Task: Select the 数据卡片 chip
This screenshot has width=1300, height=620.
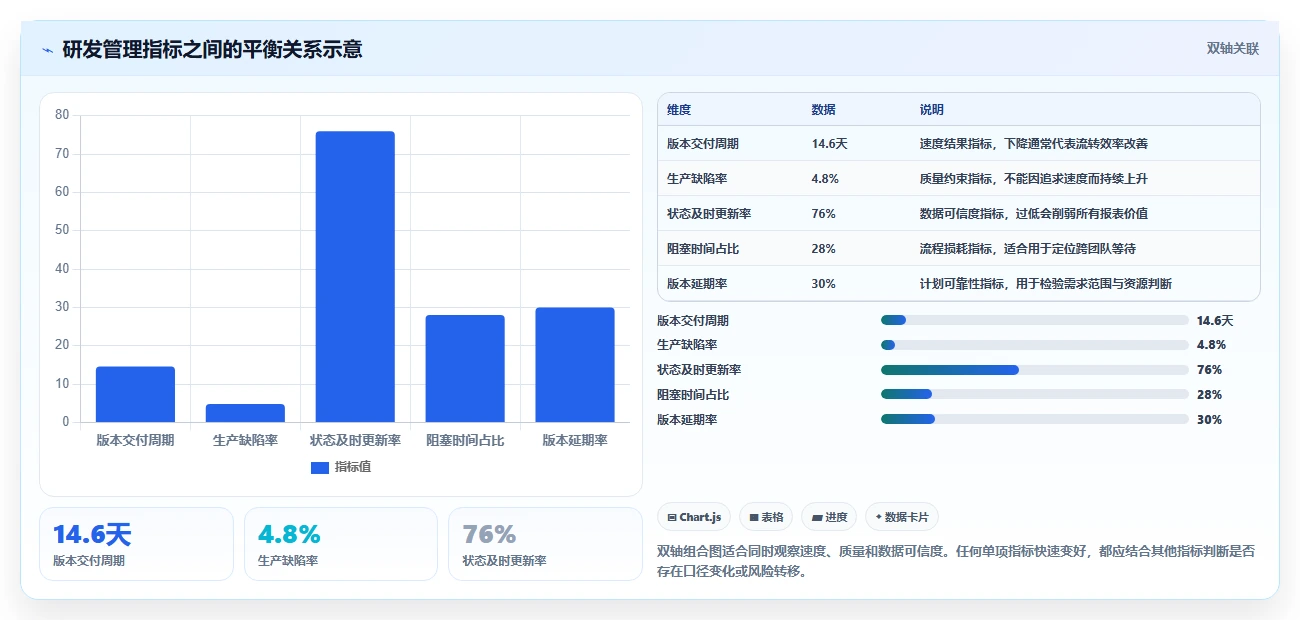Action: (x=902, y=517)
